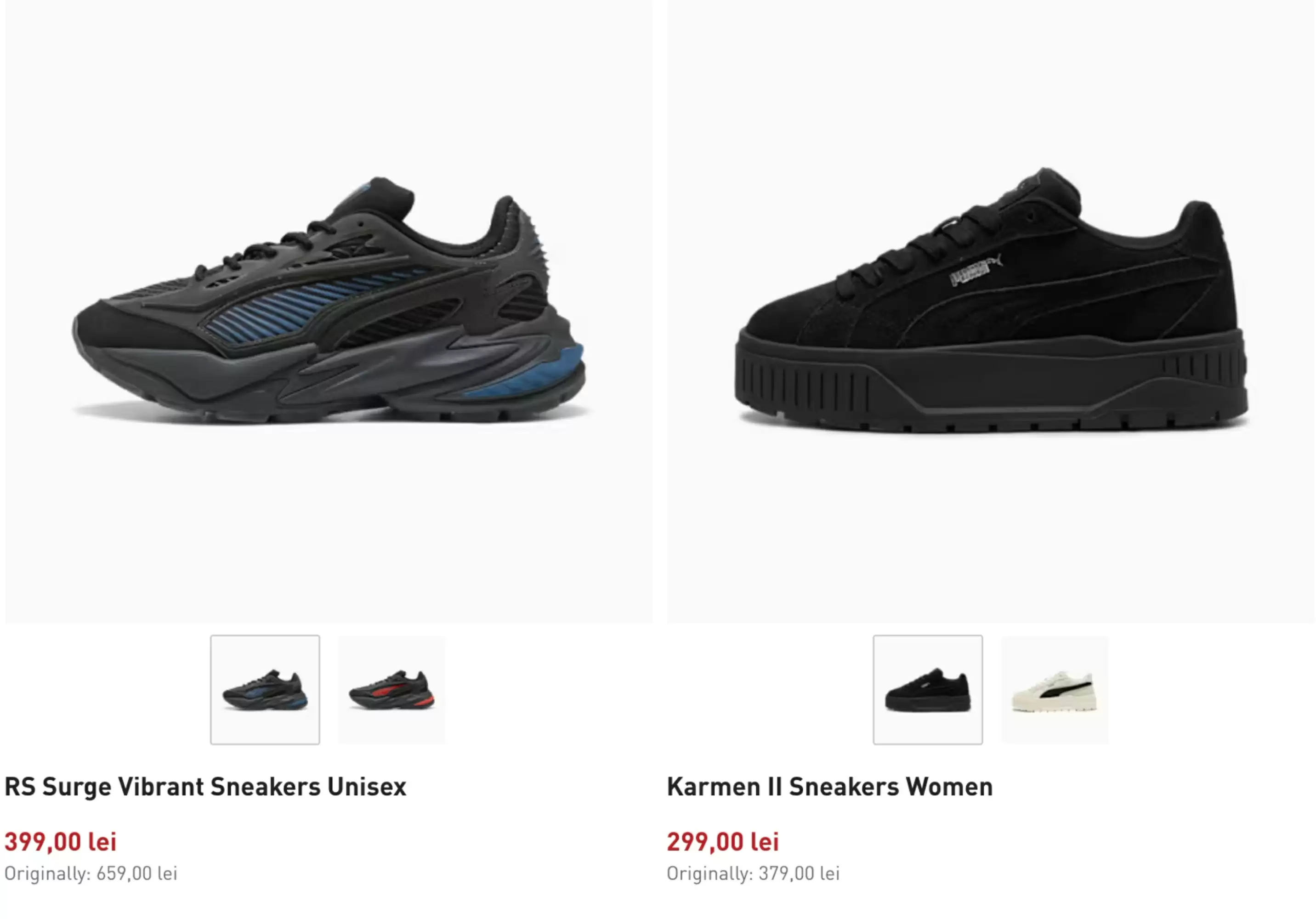Open the Karmen II Sneakers Women title link
Screen dimensions: 1316x919
click(829, 787)
